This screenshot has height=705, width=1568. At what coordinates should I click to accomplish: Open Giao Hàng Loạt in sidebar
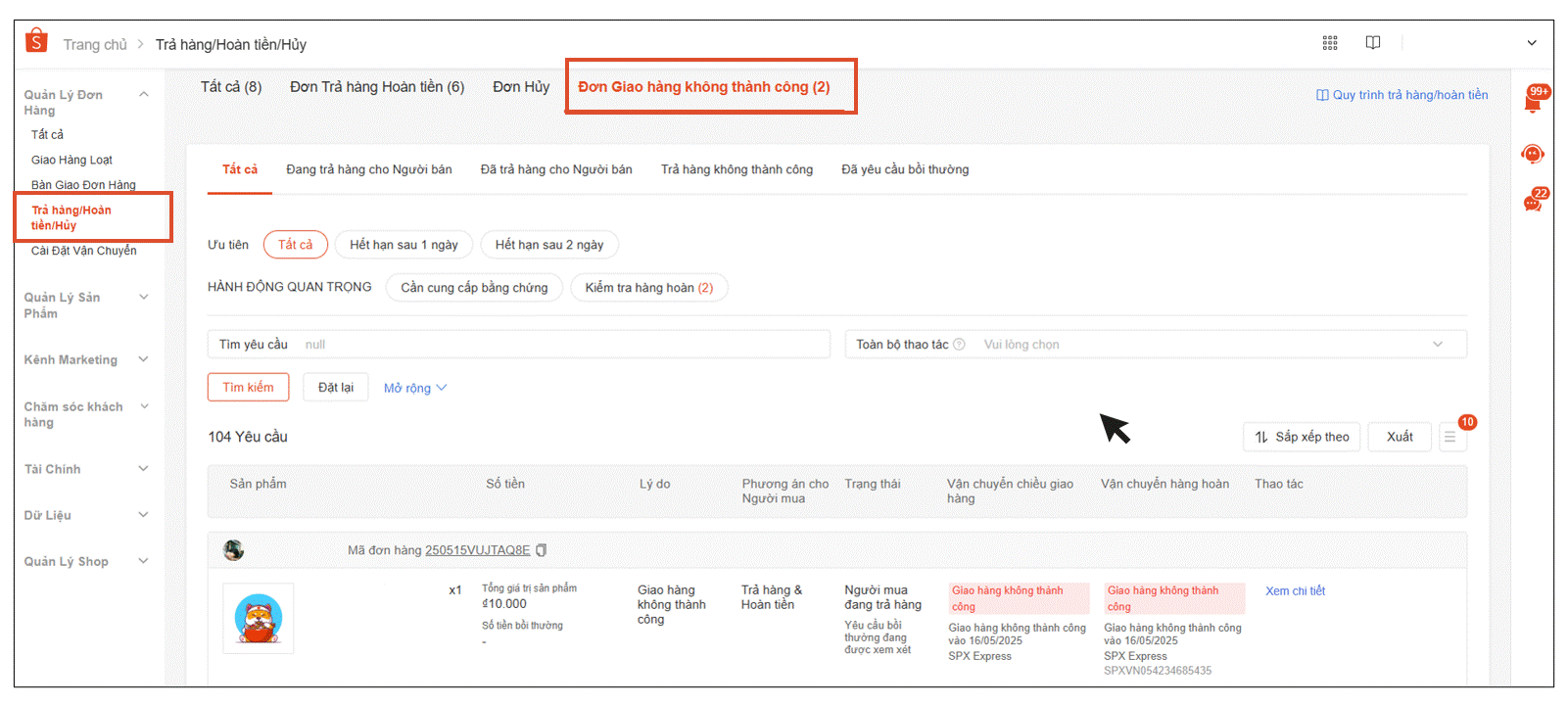click(x=71, y=161)
